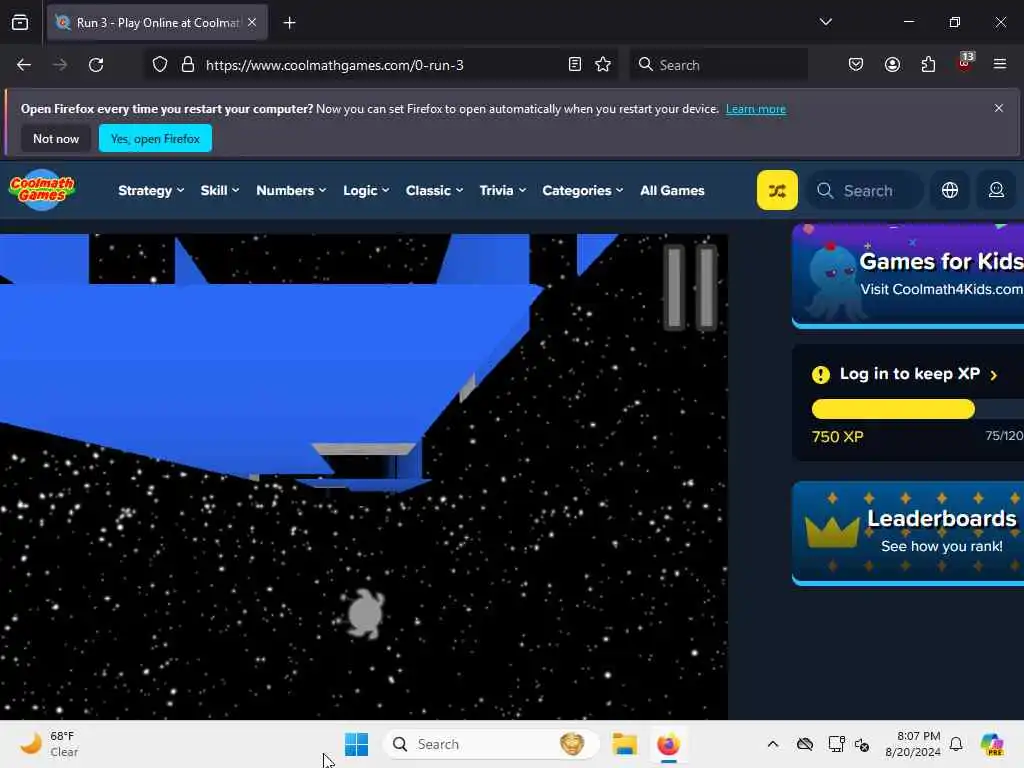Click the site padlock icon
The image size is (1024, 768).
tap(188, 65)
